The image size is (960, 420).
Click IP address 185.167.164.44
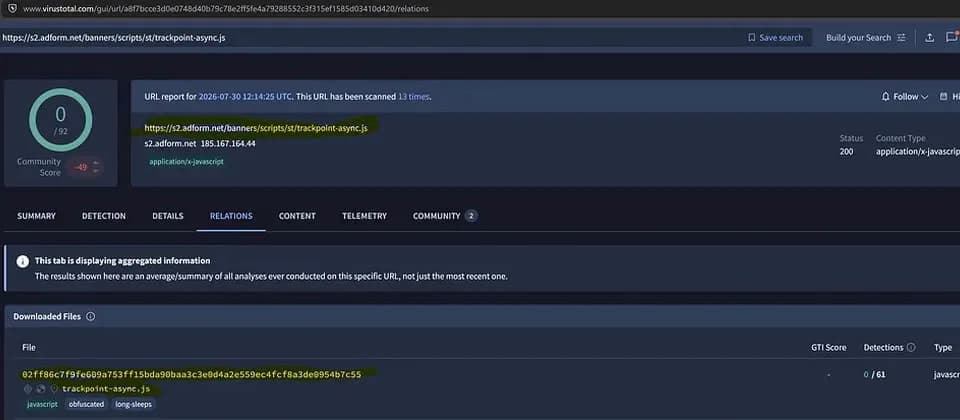coord(228,144)
